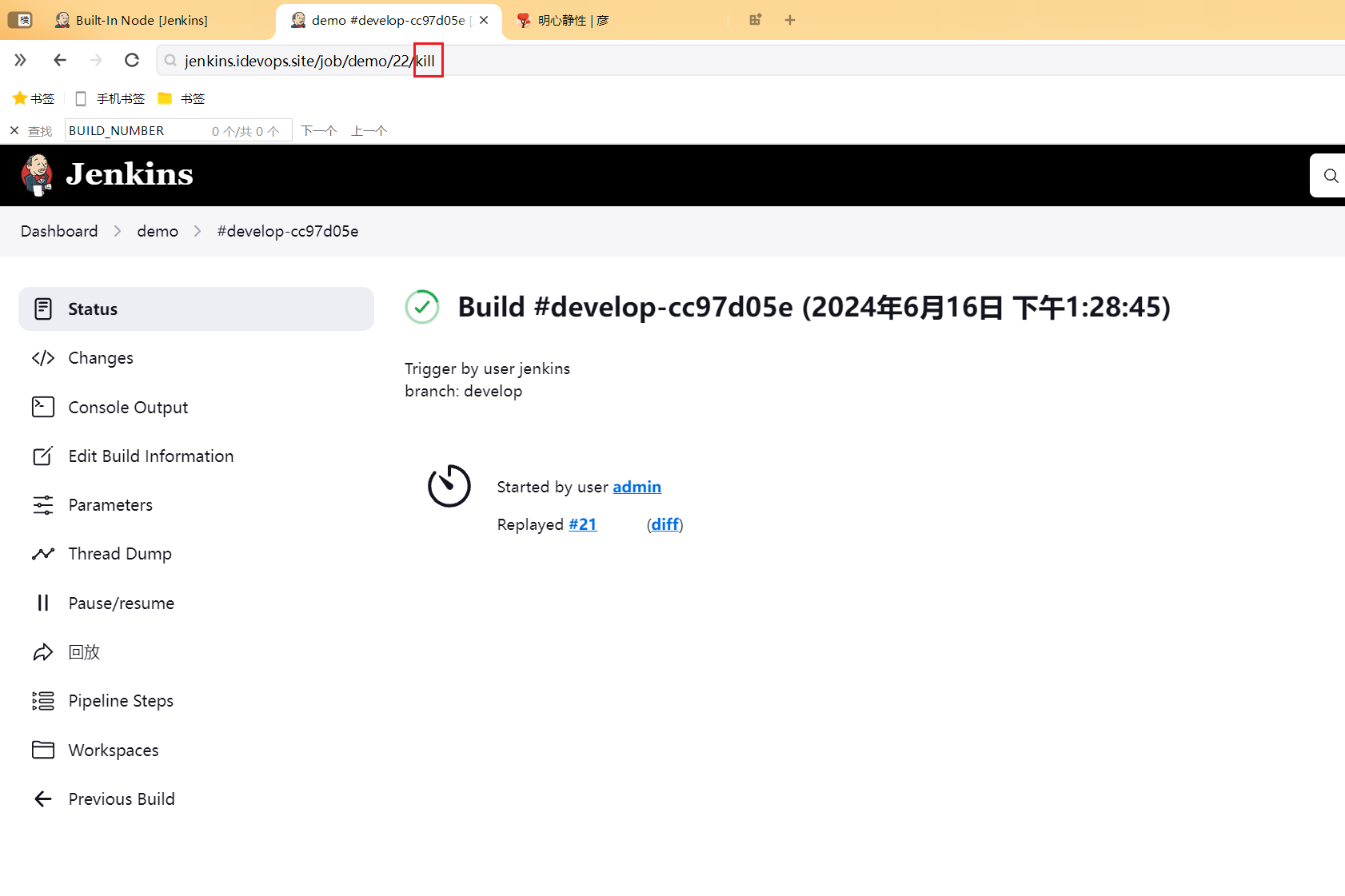The height and width of the screenshot is (896, 1345).
Task: Click the Previous Build left-arrow icon
Action: [43, 798]
